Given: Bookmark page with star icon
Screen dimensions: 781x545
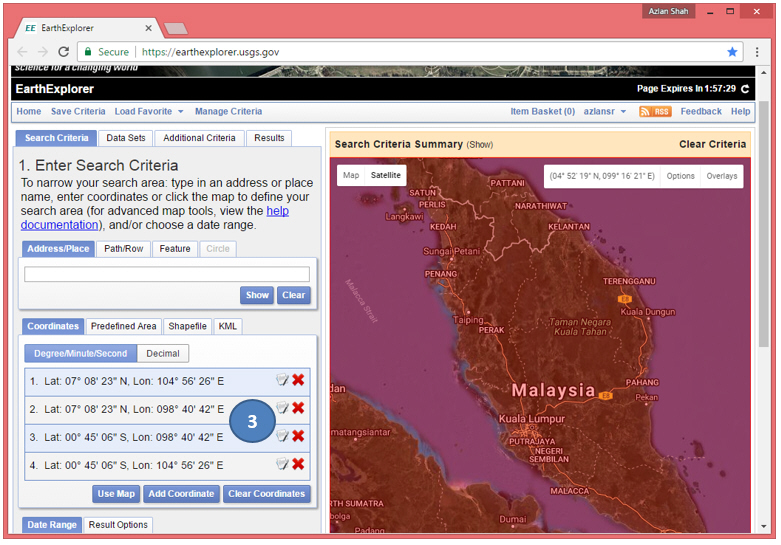Looking at the screenshot, I should (x=732, y=52).
